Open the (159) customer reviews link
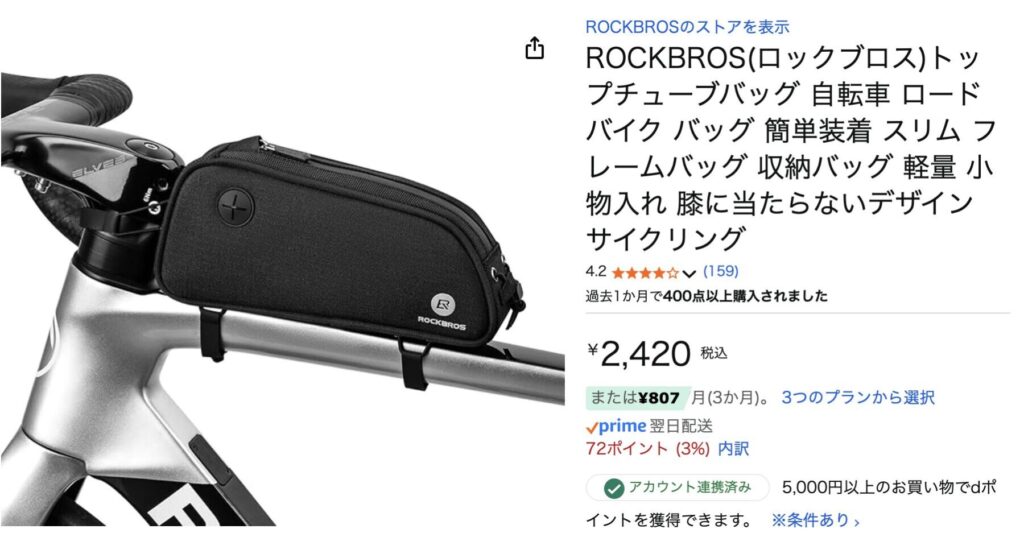This screenshot has height=533, width=1024. 720,271
